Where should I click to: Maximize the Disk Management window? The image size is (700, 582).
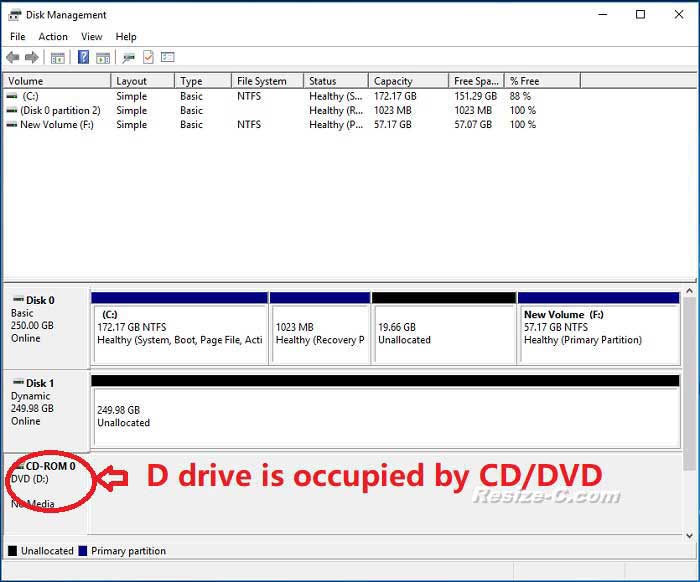(x=640, y=15)
